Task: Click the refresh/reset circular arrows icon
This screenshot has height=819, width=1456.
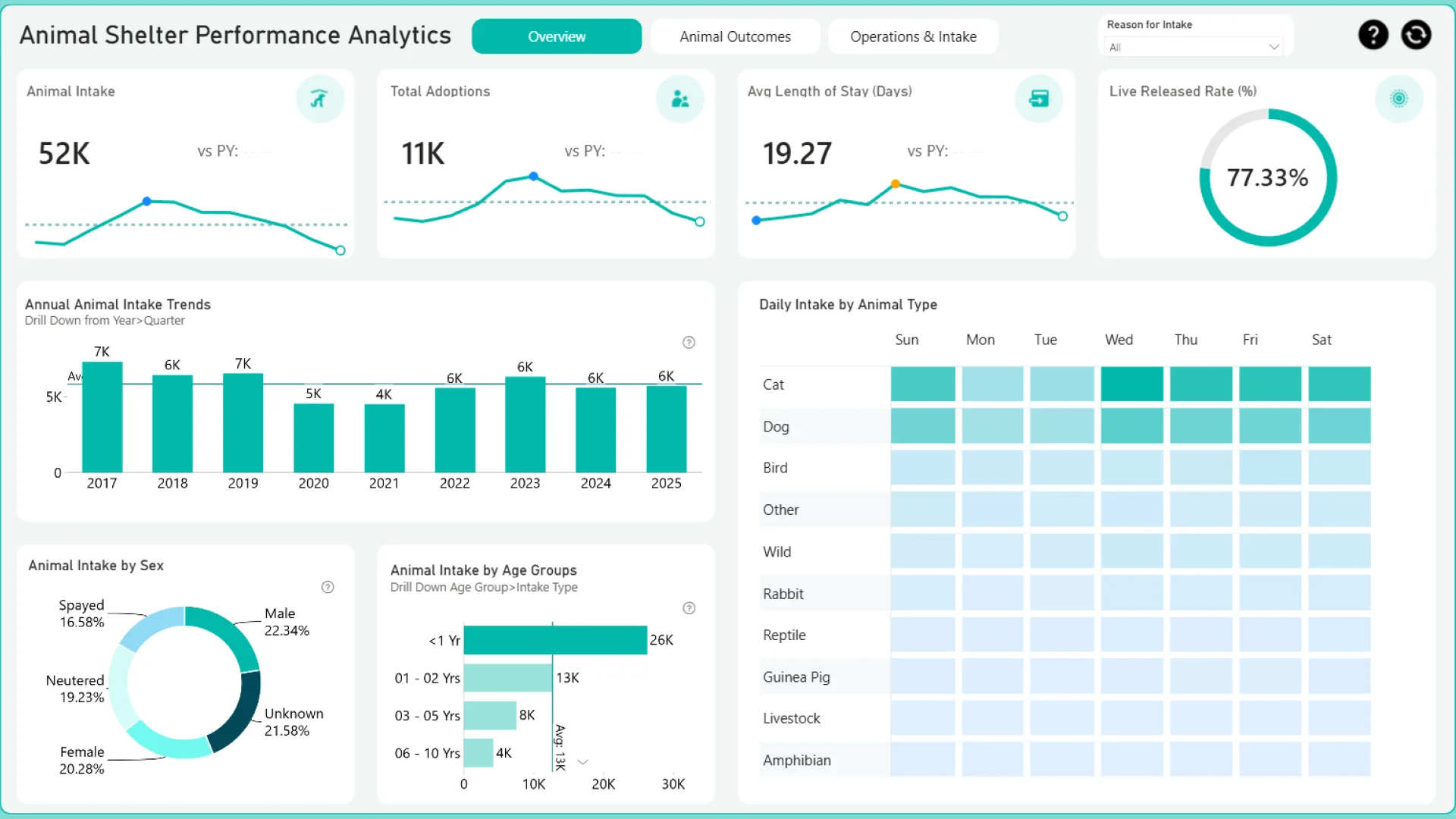Action: point(1416,35)
